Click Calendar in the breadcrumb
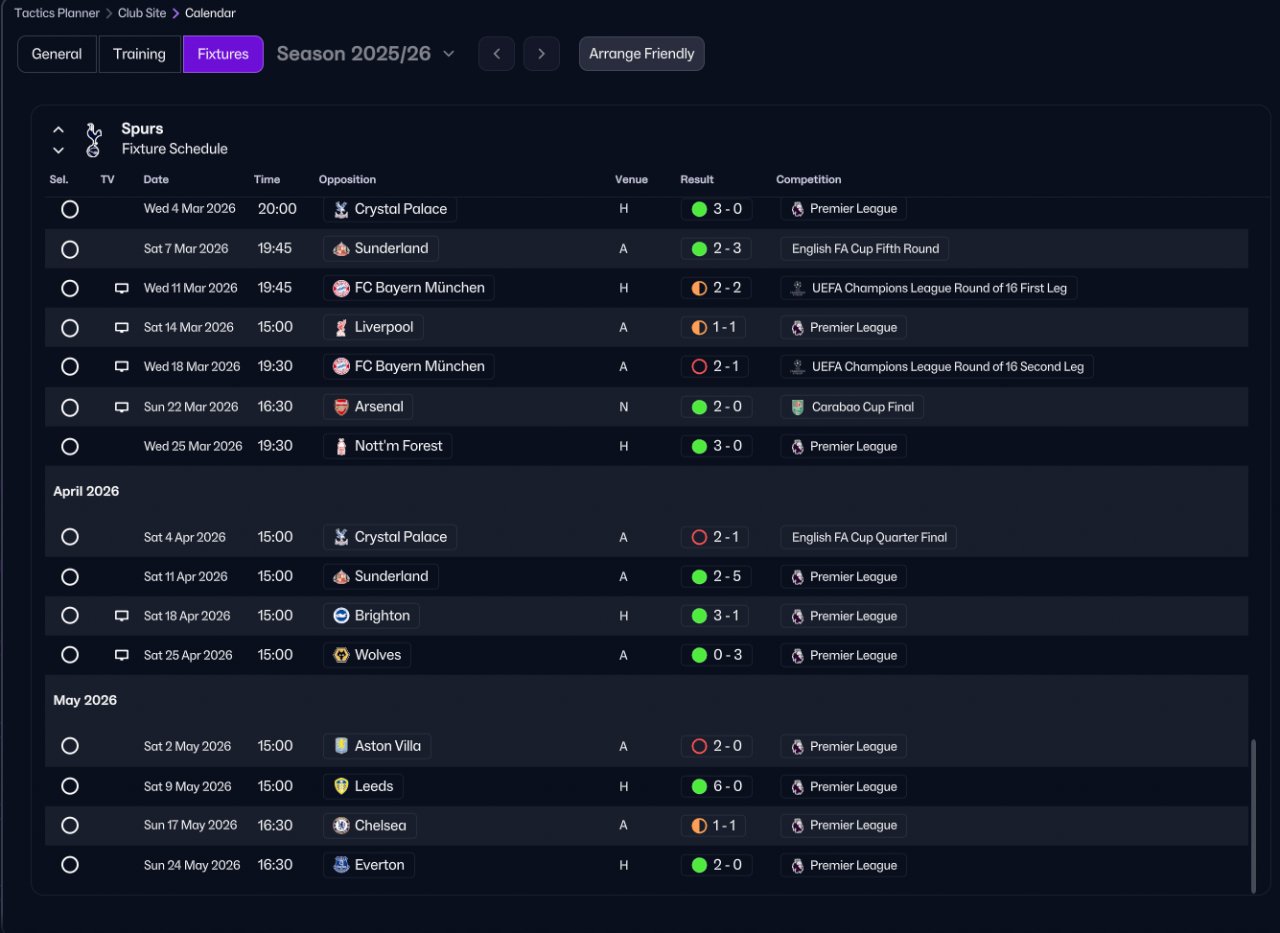The image size is (1280, 933). tap(210, 13)
